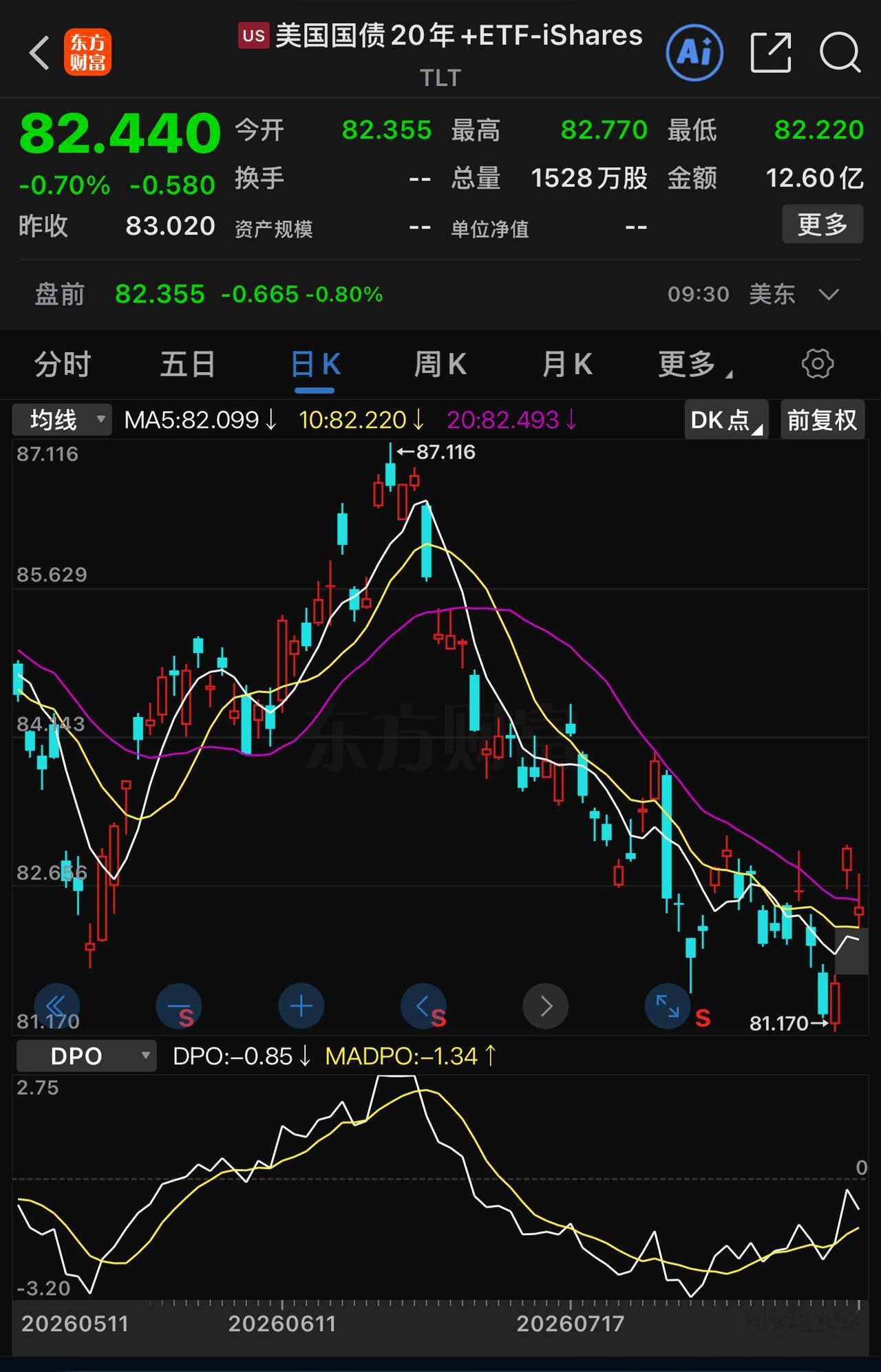Image resolution: width=881 pixels, height=1372 pixels.
Task: Switch to 分时 tab
Action: point(63,364)
